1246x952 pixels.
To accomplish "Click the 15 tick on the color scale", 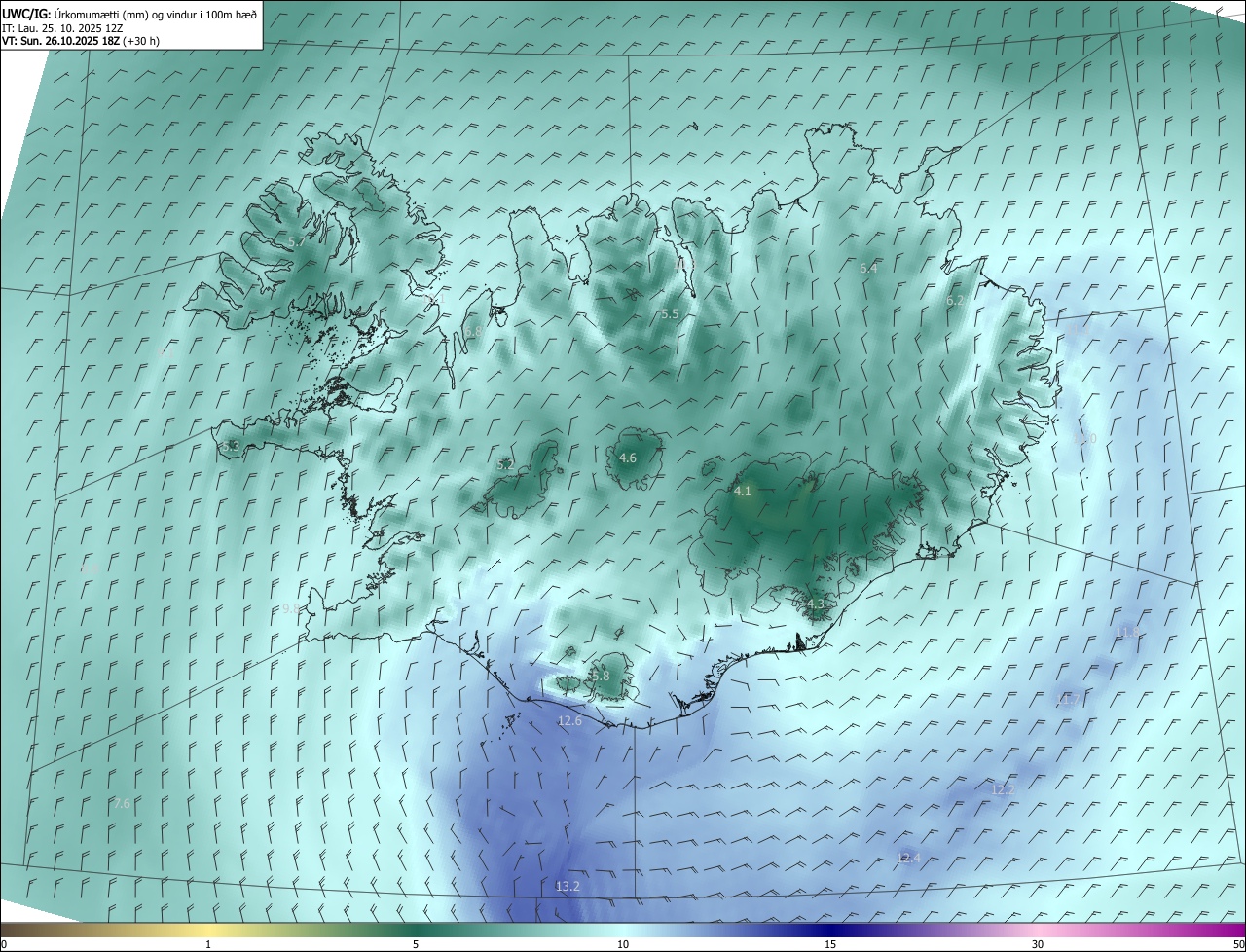I will (830, 944).
